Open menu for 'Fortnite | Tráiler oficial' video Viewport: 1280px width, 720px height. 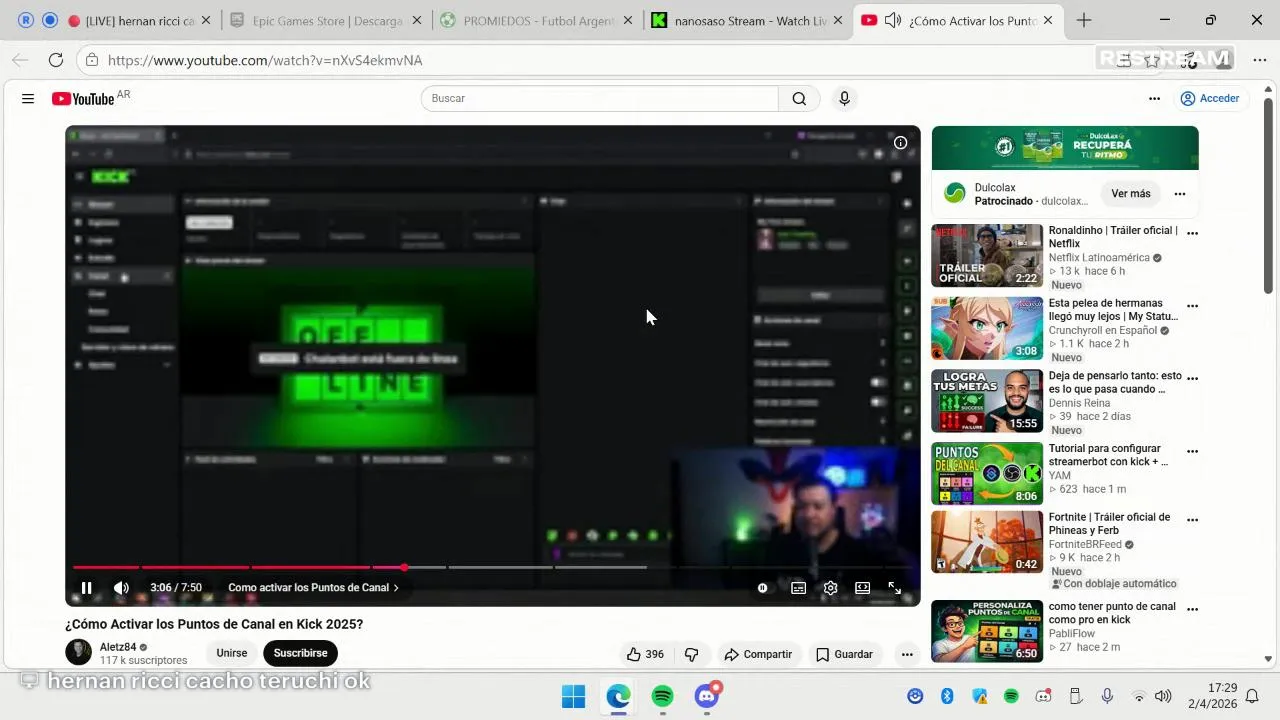pos(1192,521)
